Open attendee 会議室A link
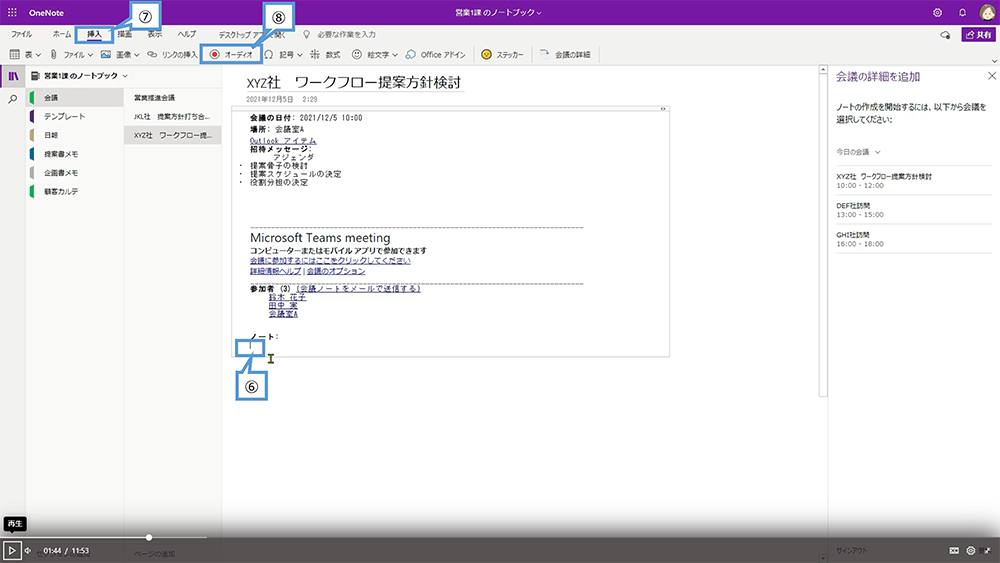1000x563 pixels. (283, 314)
